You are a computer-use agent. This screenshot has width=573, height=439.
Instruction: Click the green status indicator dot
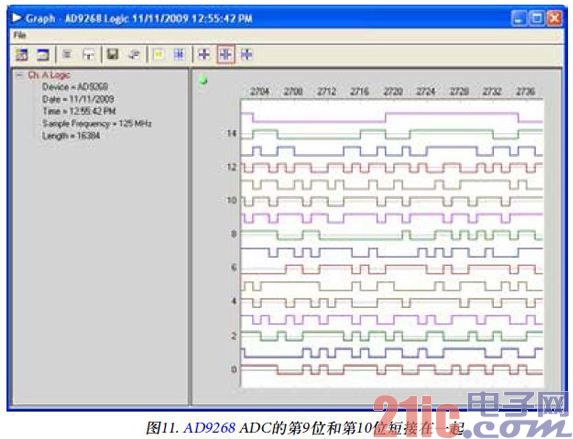tap(203, 80)
